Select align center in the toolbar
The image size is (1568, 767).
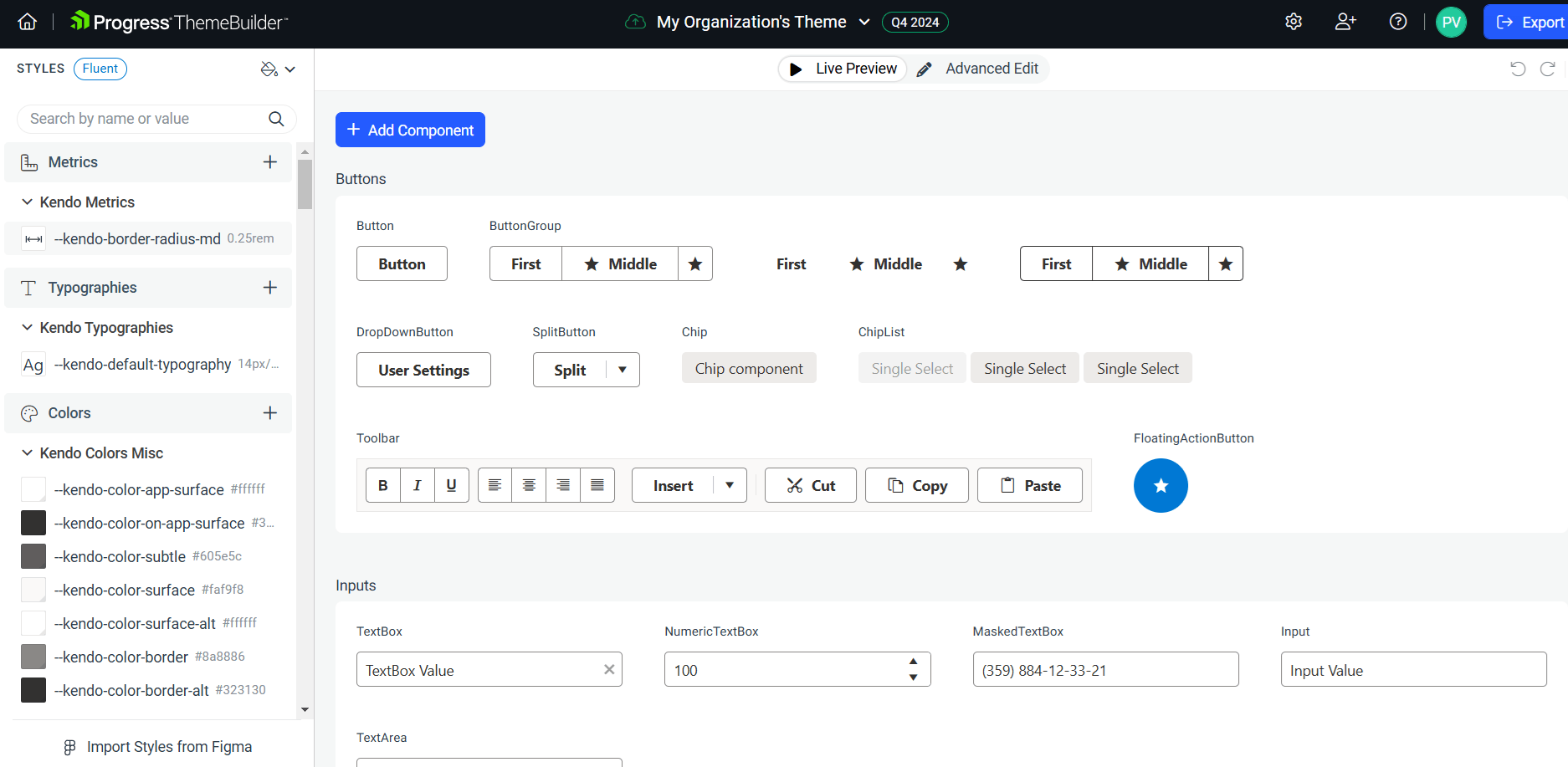tap(529, 485)
